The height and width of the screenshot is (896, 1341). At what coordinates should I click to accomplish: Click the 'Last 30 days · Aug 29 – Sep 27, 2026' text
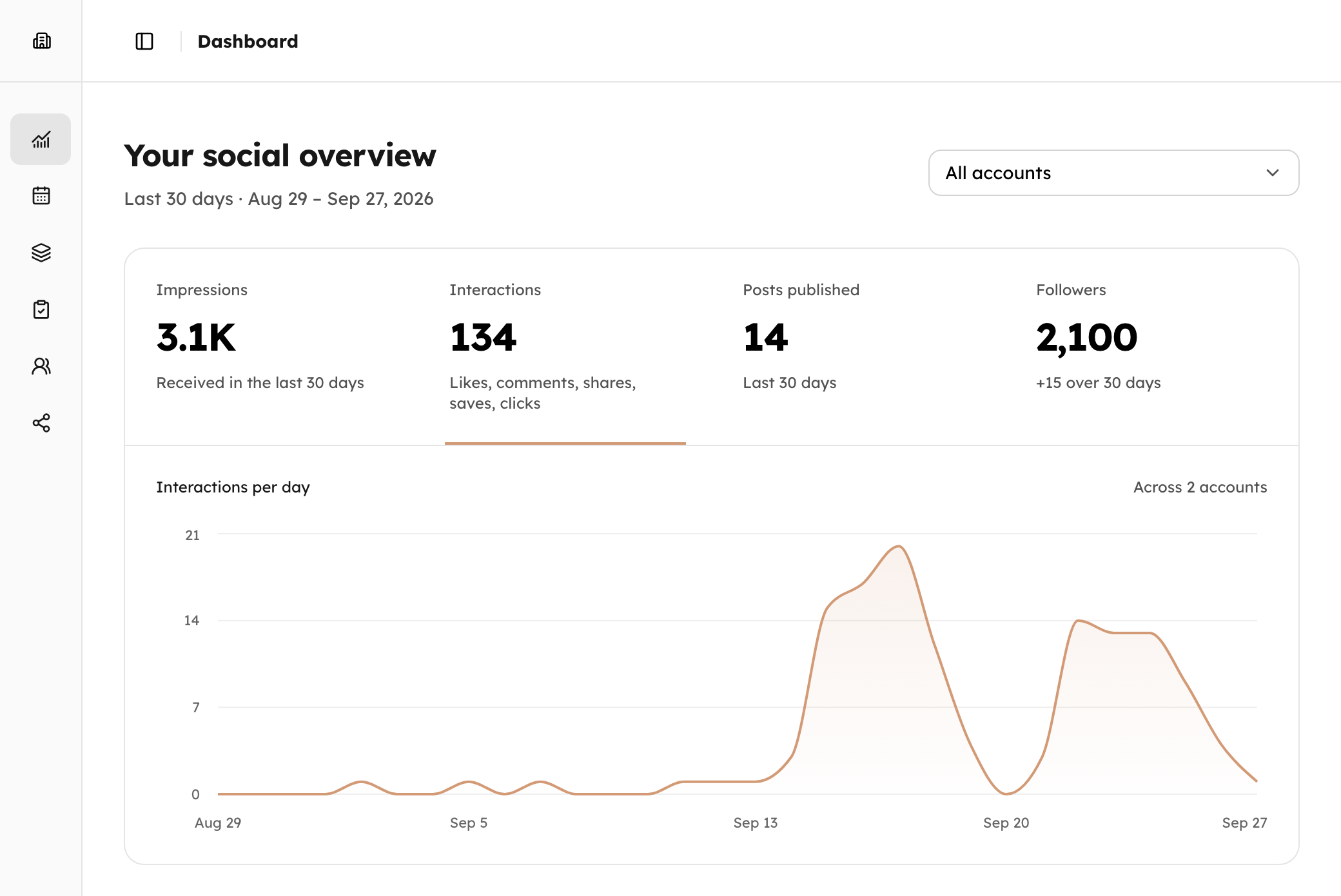point(279,199)
